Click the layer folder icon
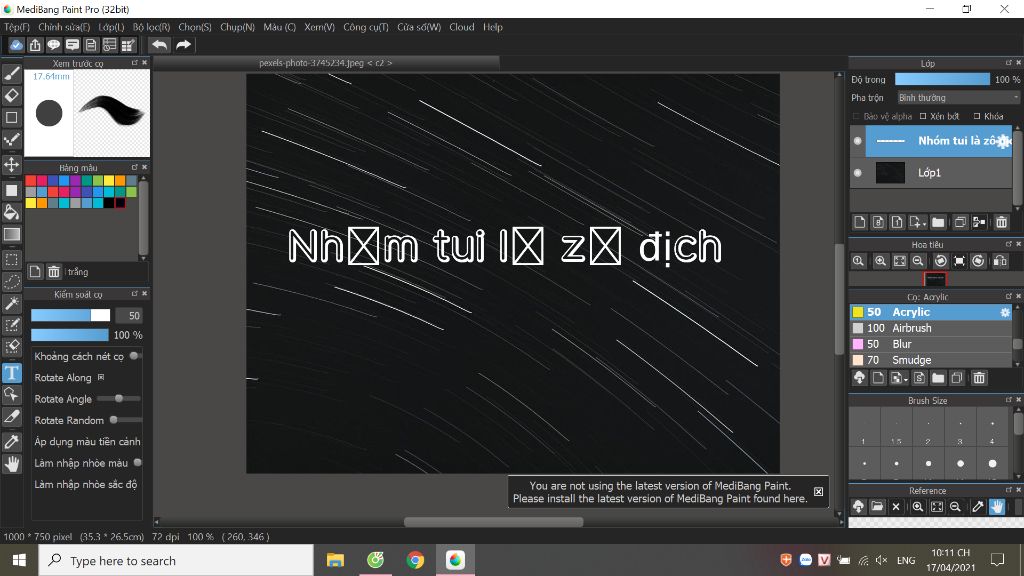 tap(938, 222)
